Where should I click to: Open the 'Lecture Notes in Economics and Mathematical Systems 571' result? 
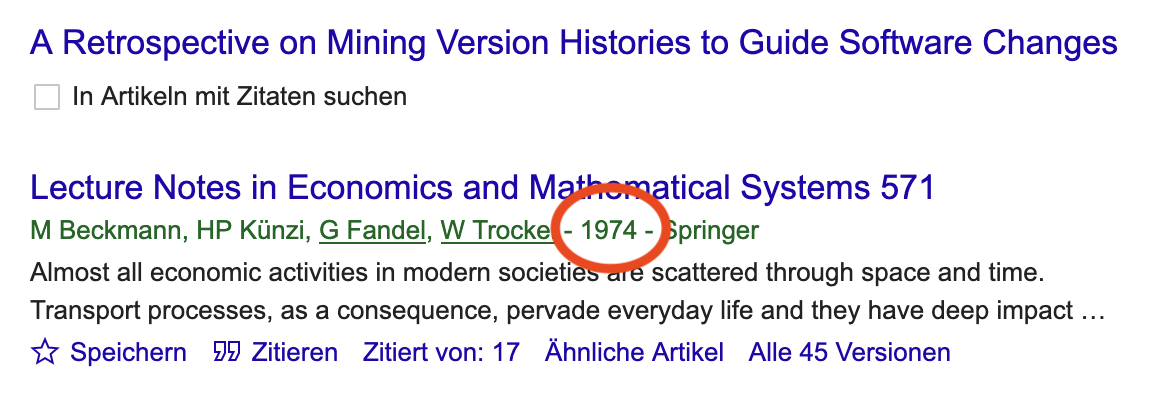(x=483, y=187)
